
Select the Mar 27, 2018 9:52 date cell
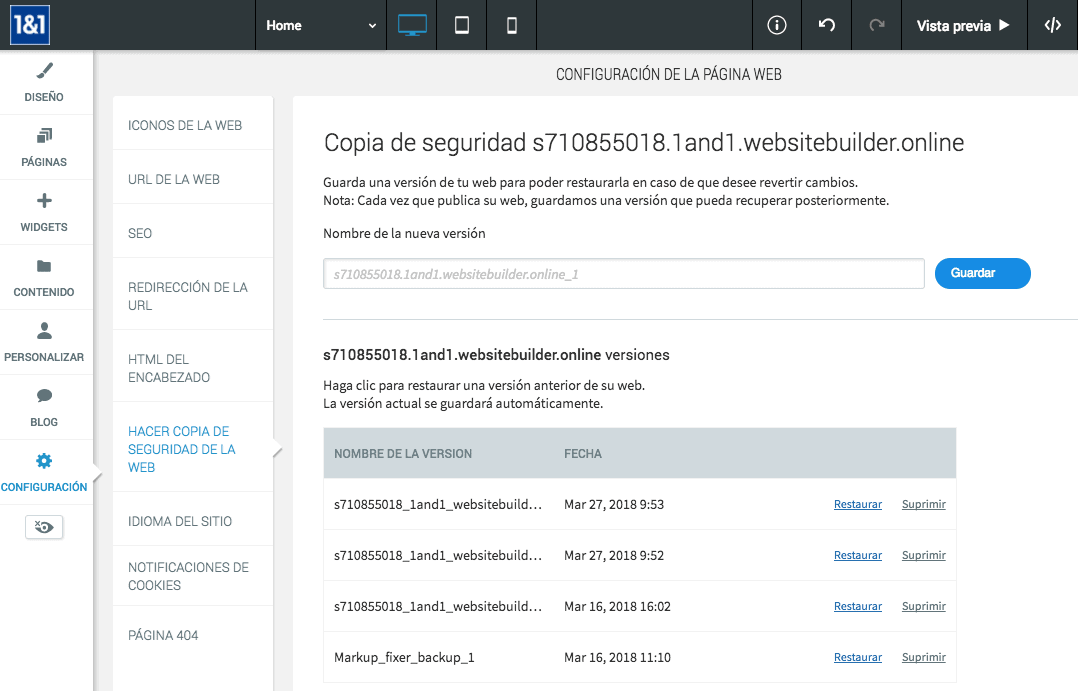click(614, 556)
